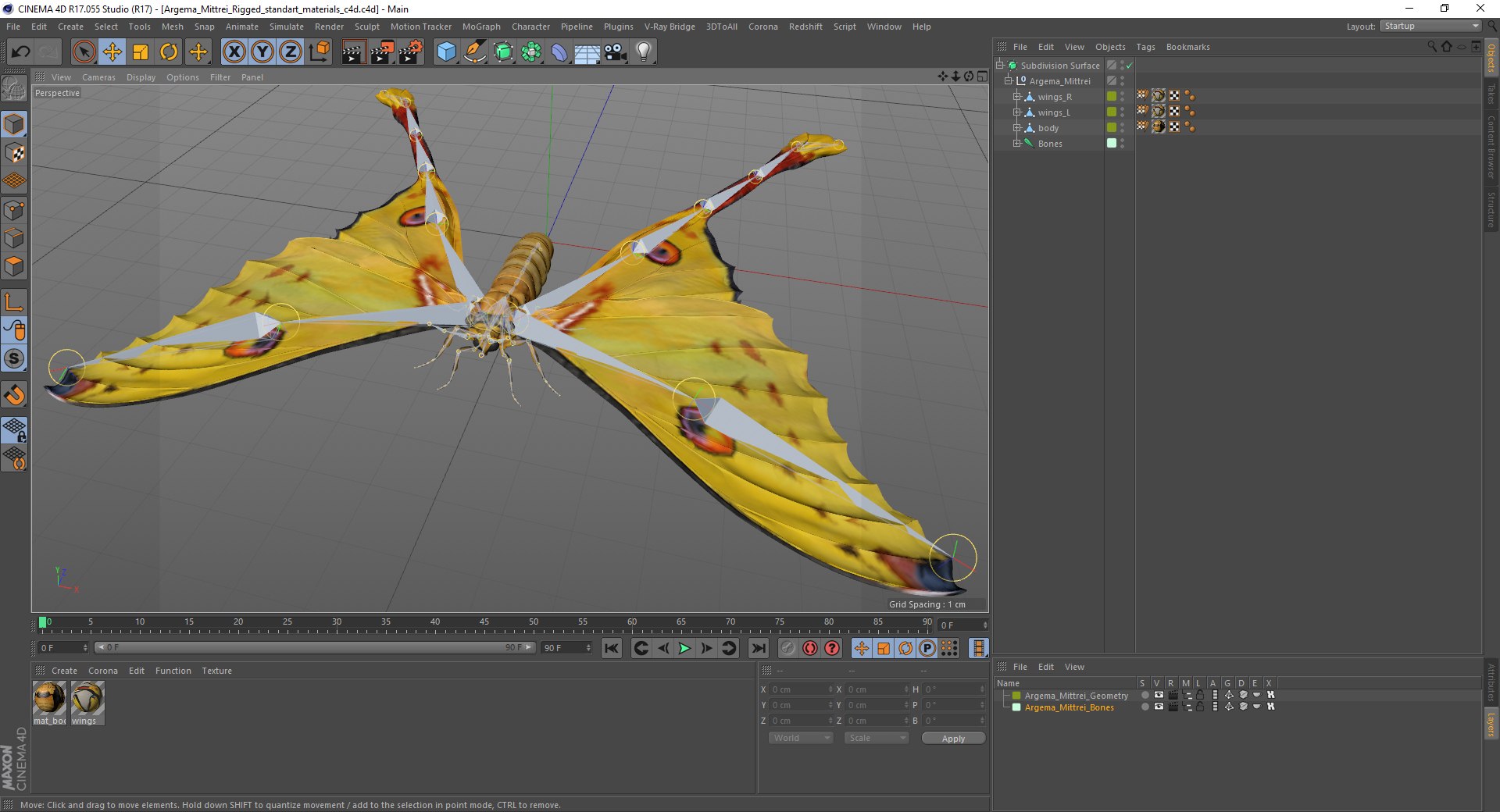Switch to Layers side tab
Viewport: 1500px width, 812px height.
[1491, 724]
